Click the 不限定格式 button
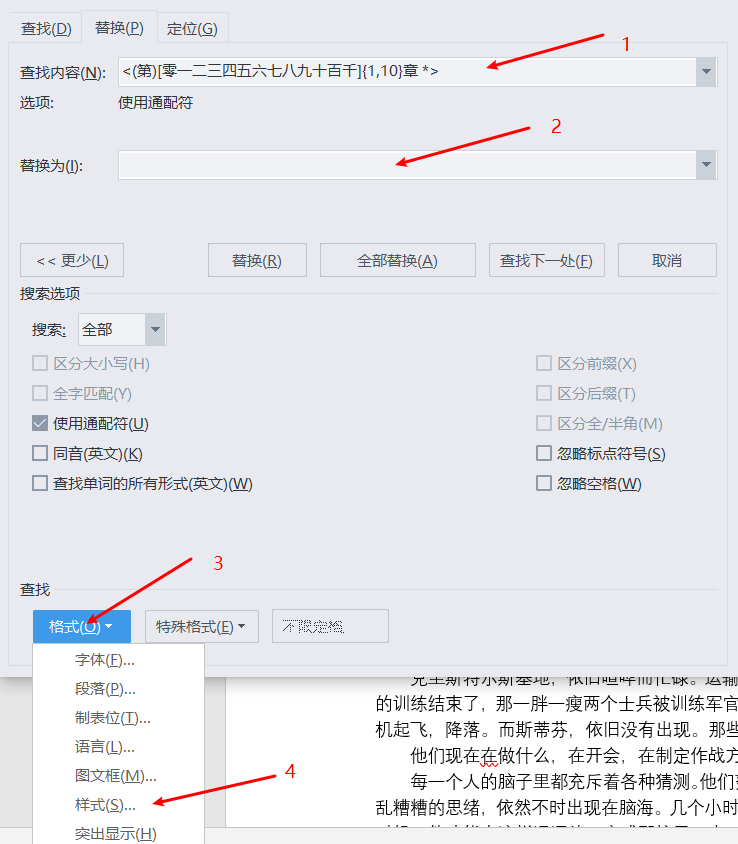 330,627
